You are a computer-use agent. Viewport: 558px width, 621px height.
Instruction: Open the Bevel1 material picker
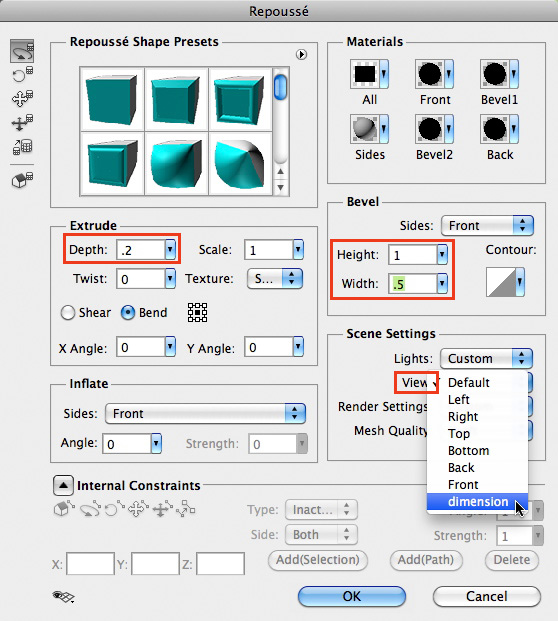tap(499, 74)
